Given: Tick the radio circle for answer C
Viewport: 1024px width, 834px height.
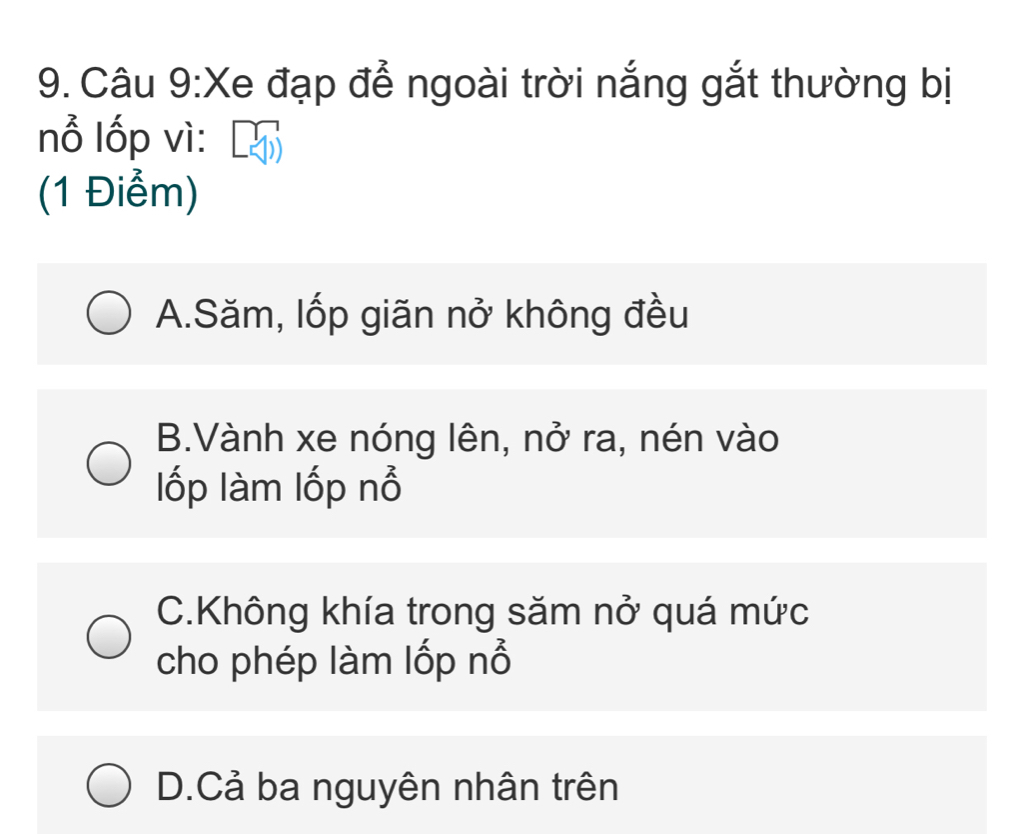Looking at the screenshot, I should point(108,637).
